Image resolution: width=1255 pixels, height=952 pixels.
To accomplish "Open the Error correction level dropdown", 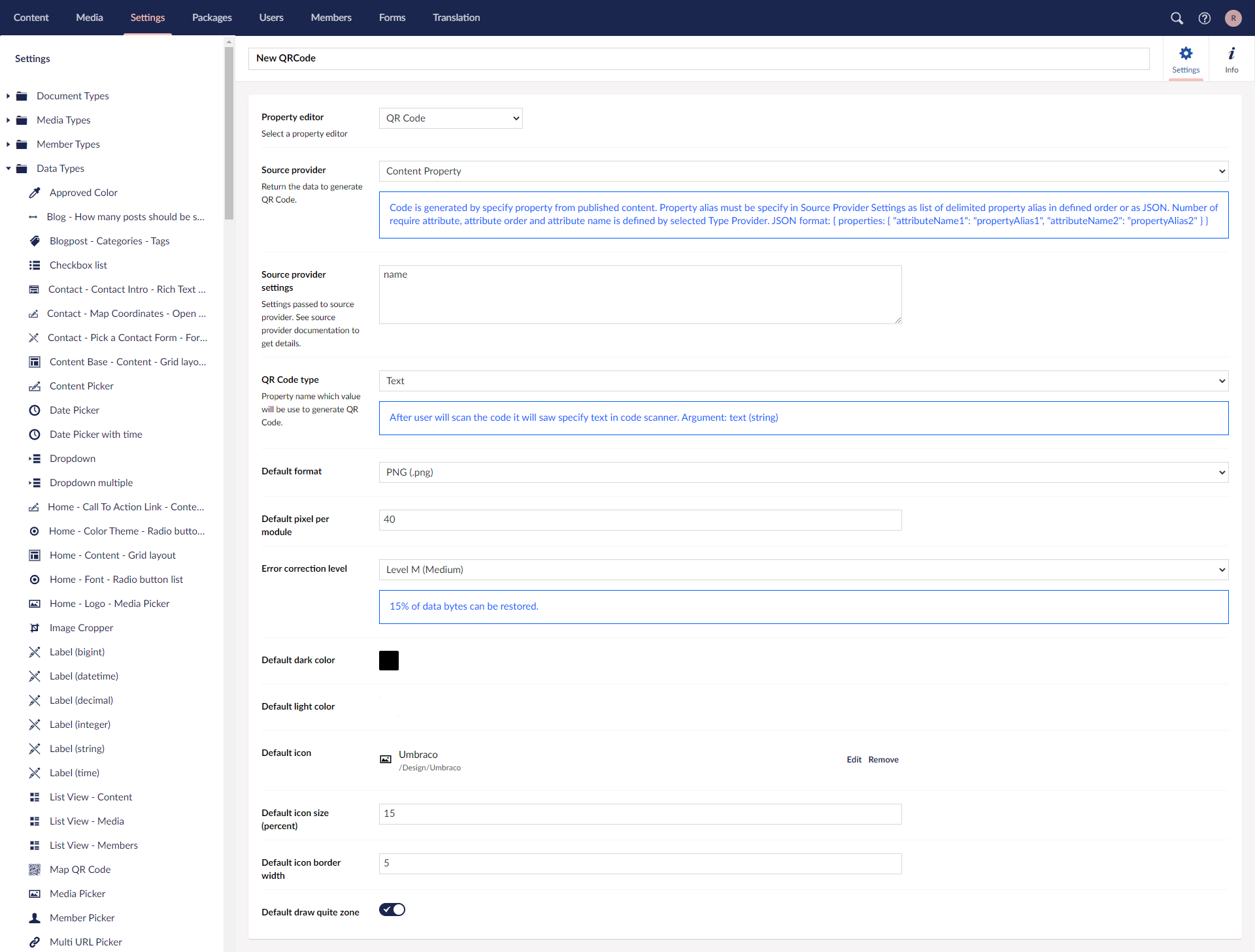I will [x=803, y=570].
